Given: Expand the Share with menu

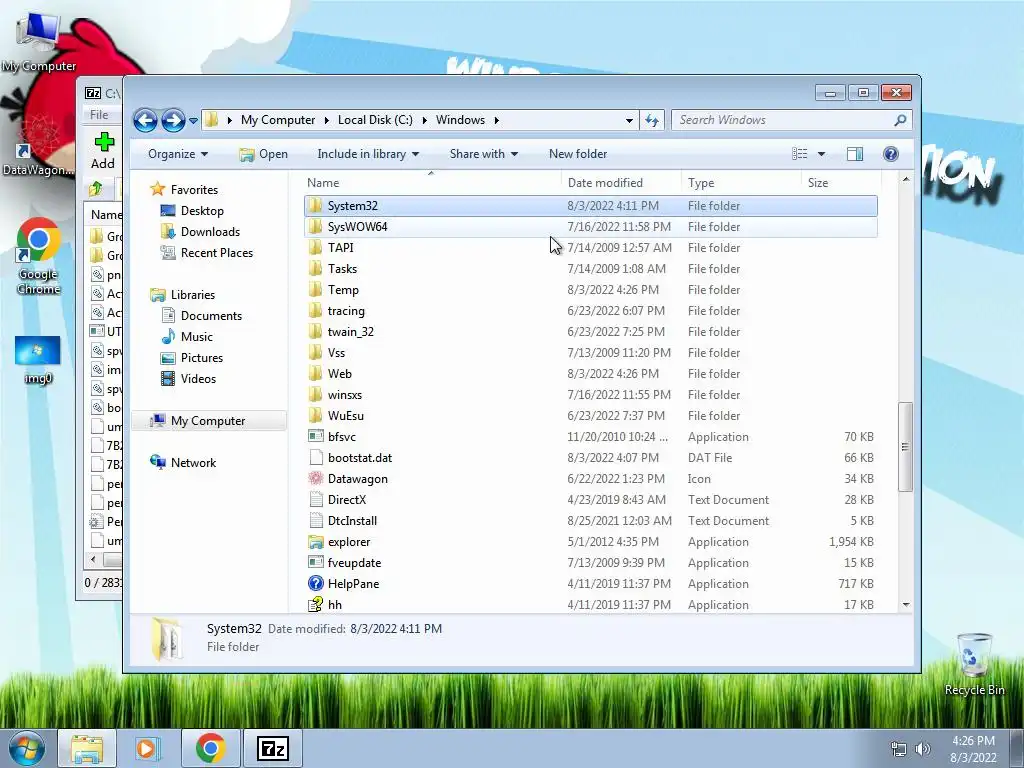Looking at the screenshot, I should click(484, 154).
